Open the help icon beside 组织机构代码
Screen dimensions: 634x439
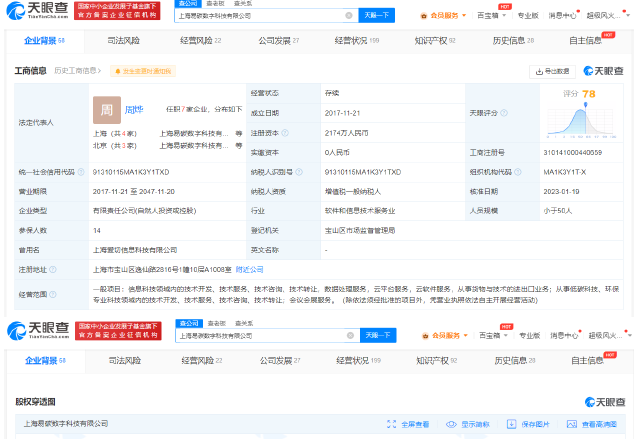(x=518, y=172)
